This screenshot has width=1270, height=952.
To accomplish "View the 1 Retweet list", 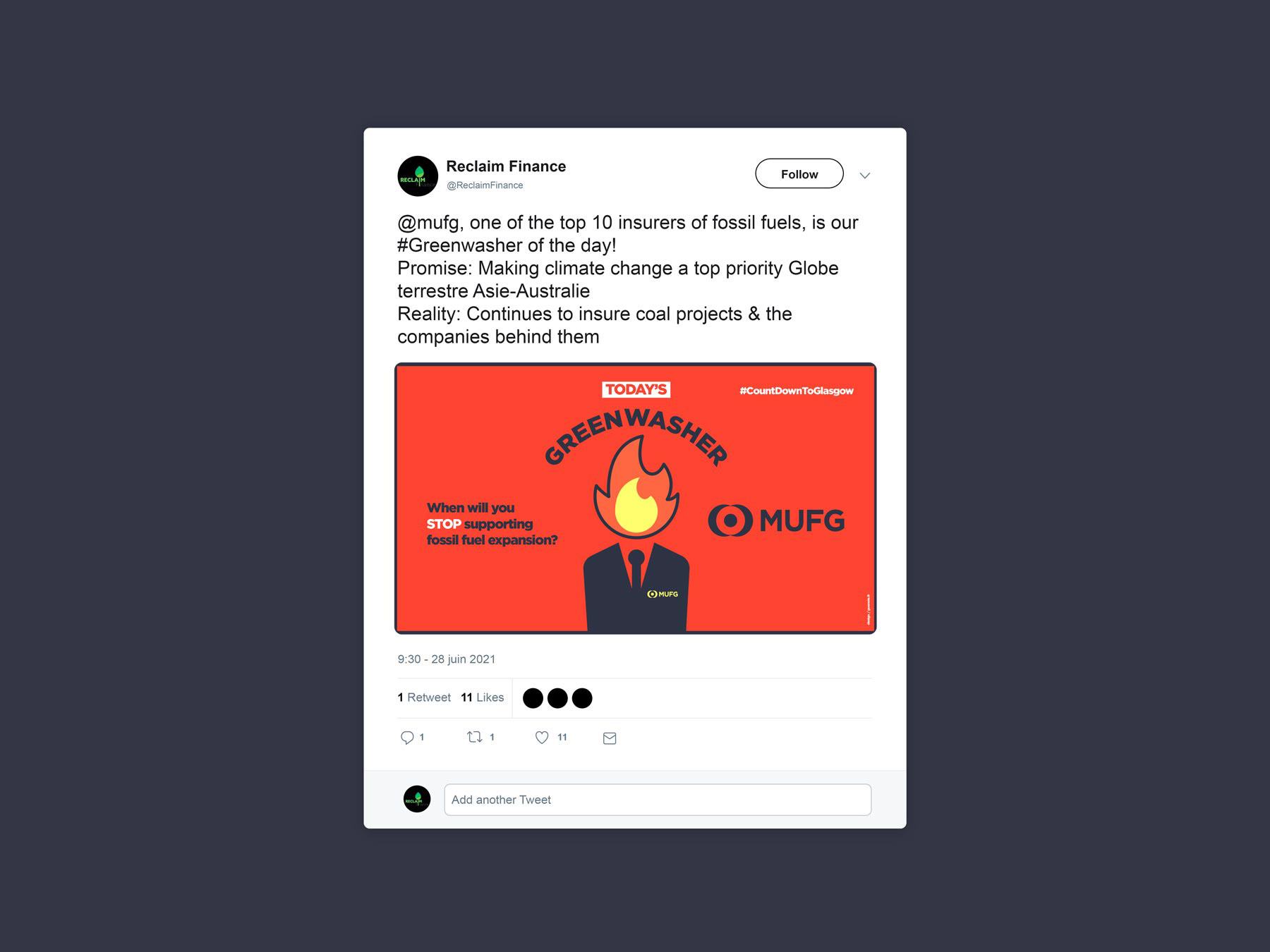I will click(x=424, y=697).
